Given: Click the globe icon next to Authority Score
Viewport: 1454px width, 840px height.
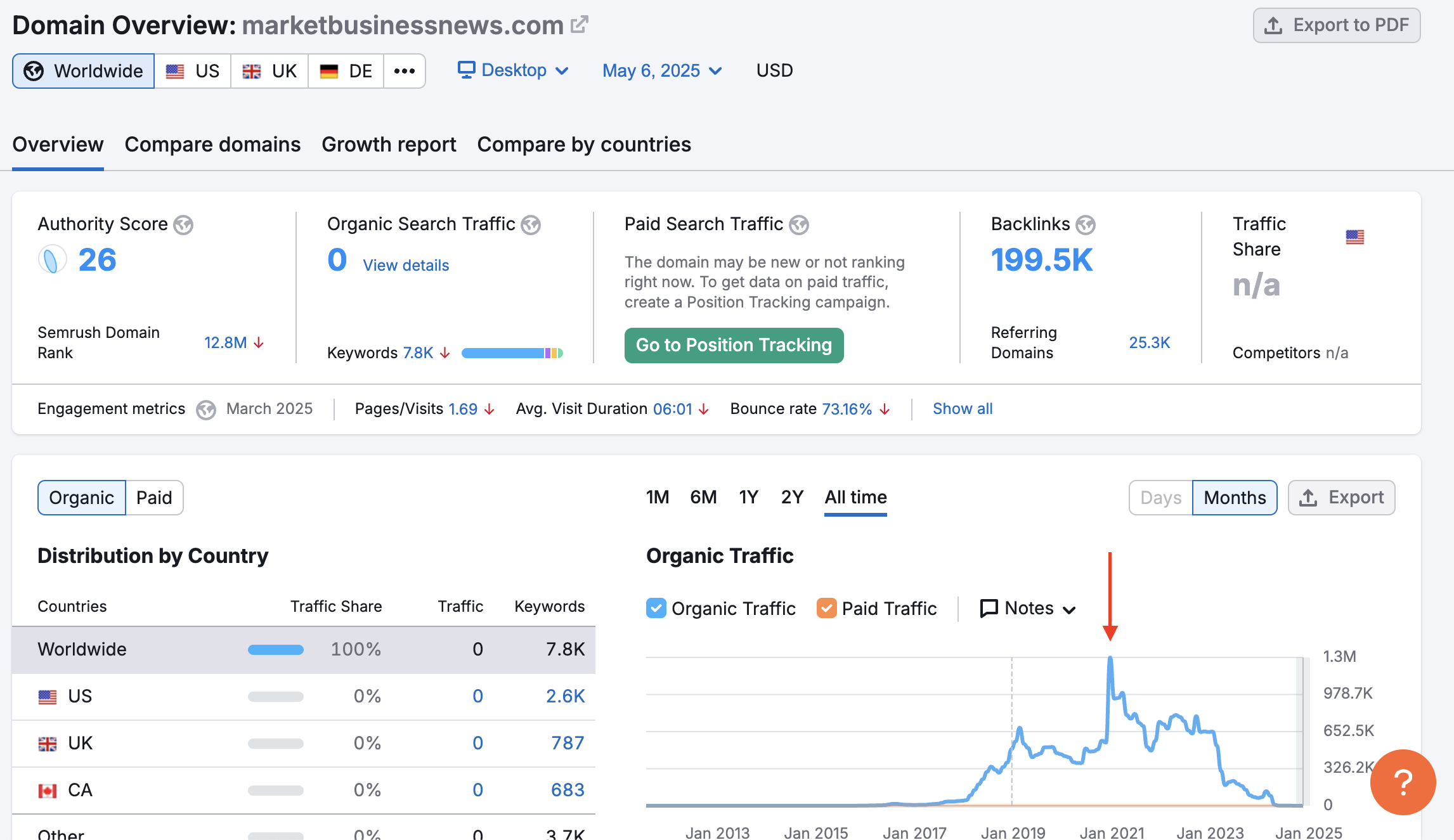Looking at the screenshot, I should click(x=183, y=224).
